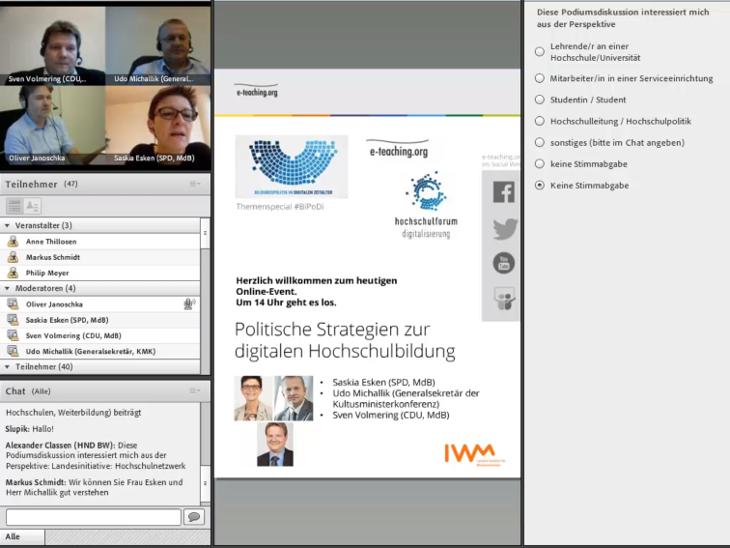The image size is (730, 548).
Task: Click the orange IWM logo
Action: (x=474, y=453)
